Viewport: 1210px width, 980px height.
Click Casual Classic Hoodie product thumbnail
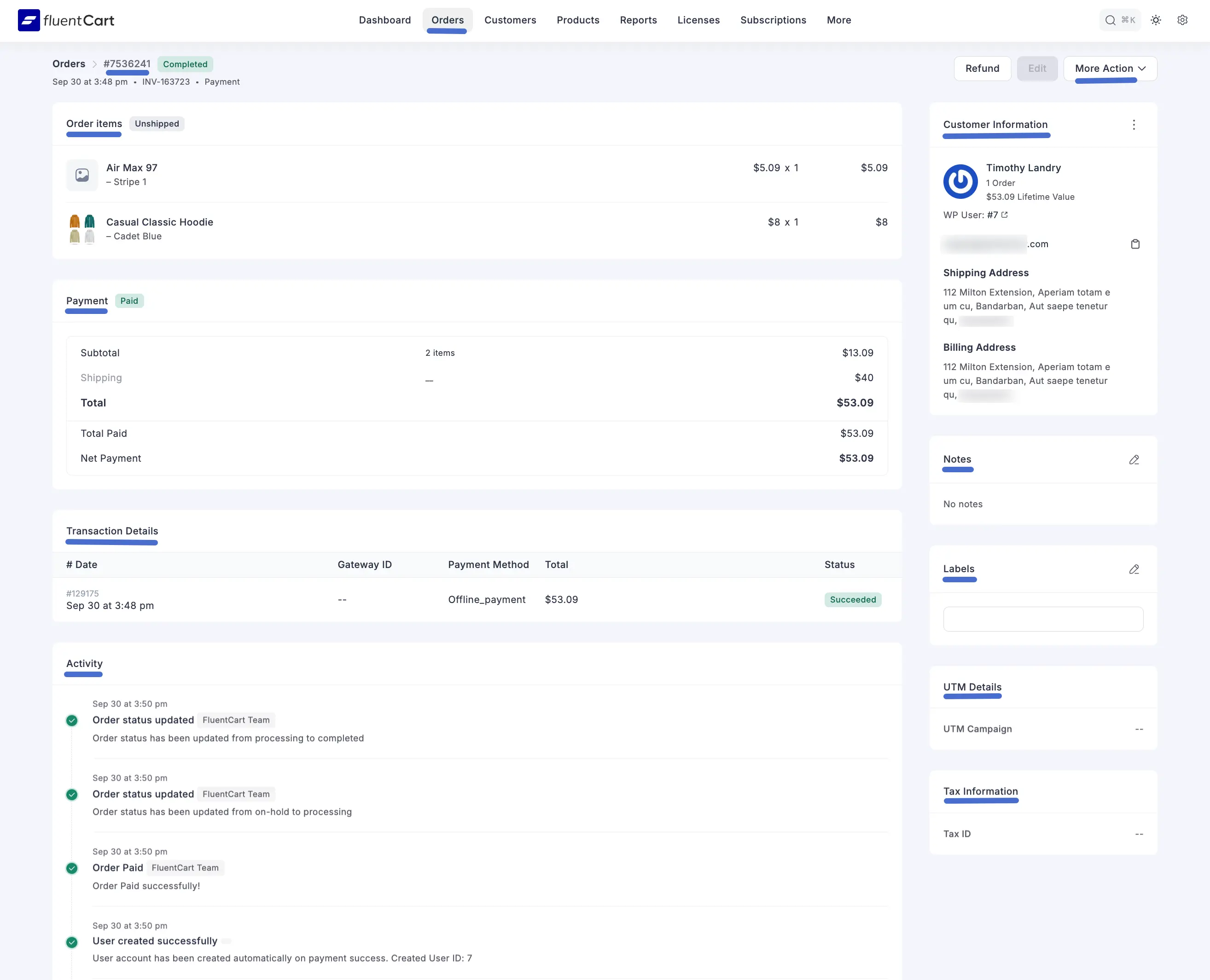82,229
